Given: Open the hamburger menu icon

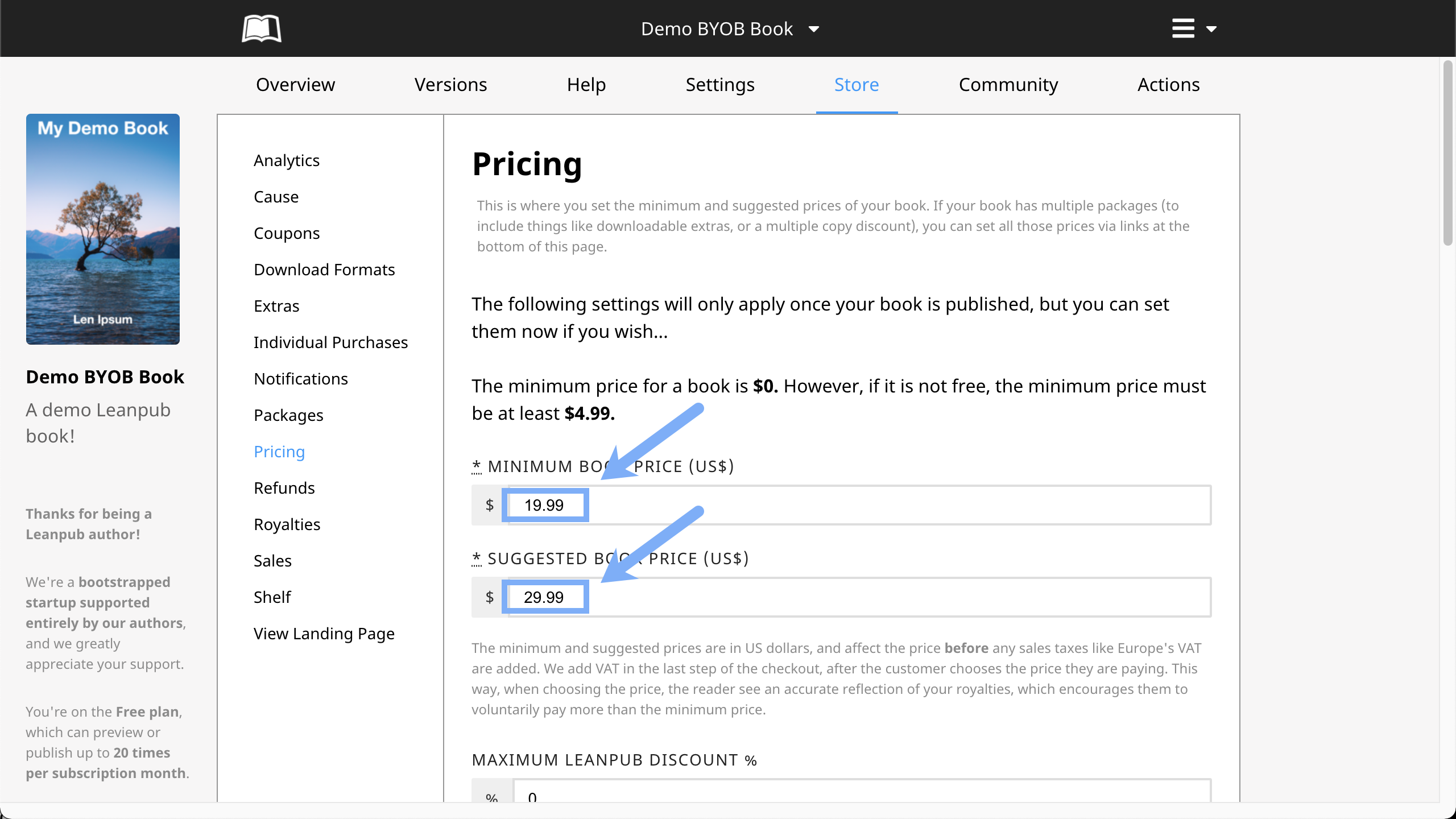Looking at the screenshot, I should tap(1183, 28).
